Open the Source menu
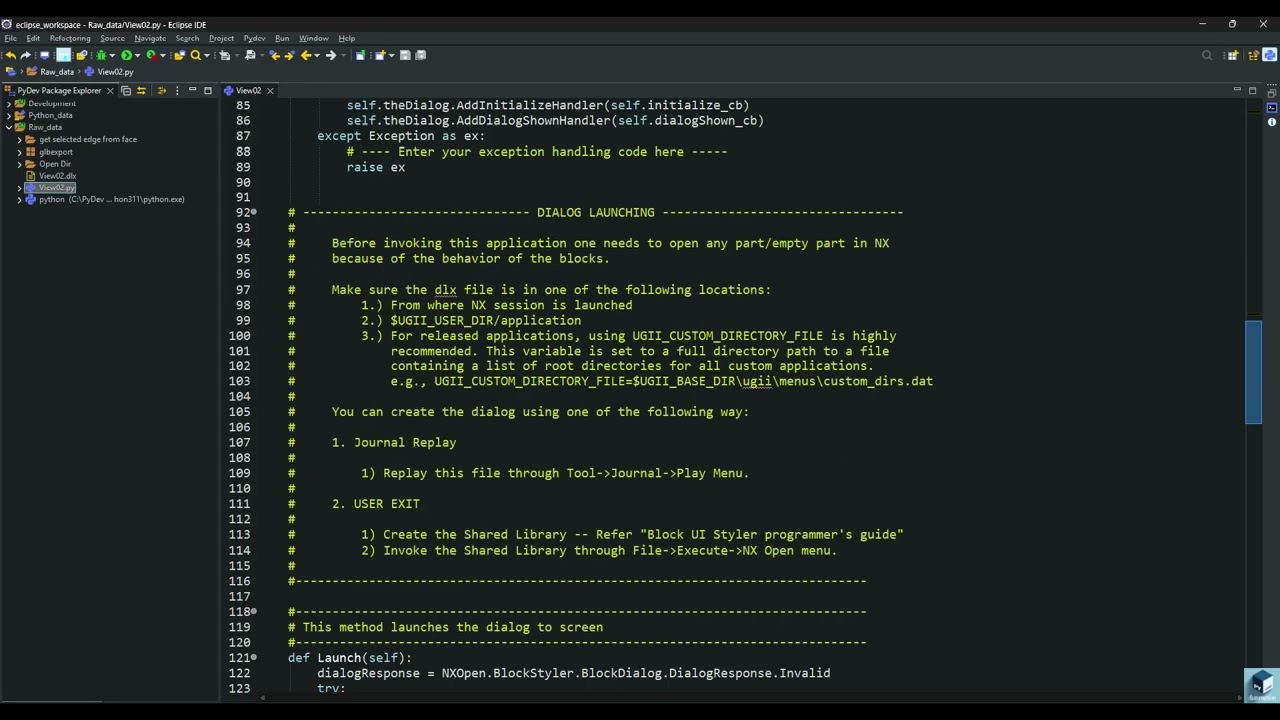Viewport: 1280px width, 720px height. click(112, 38)
